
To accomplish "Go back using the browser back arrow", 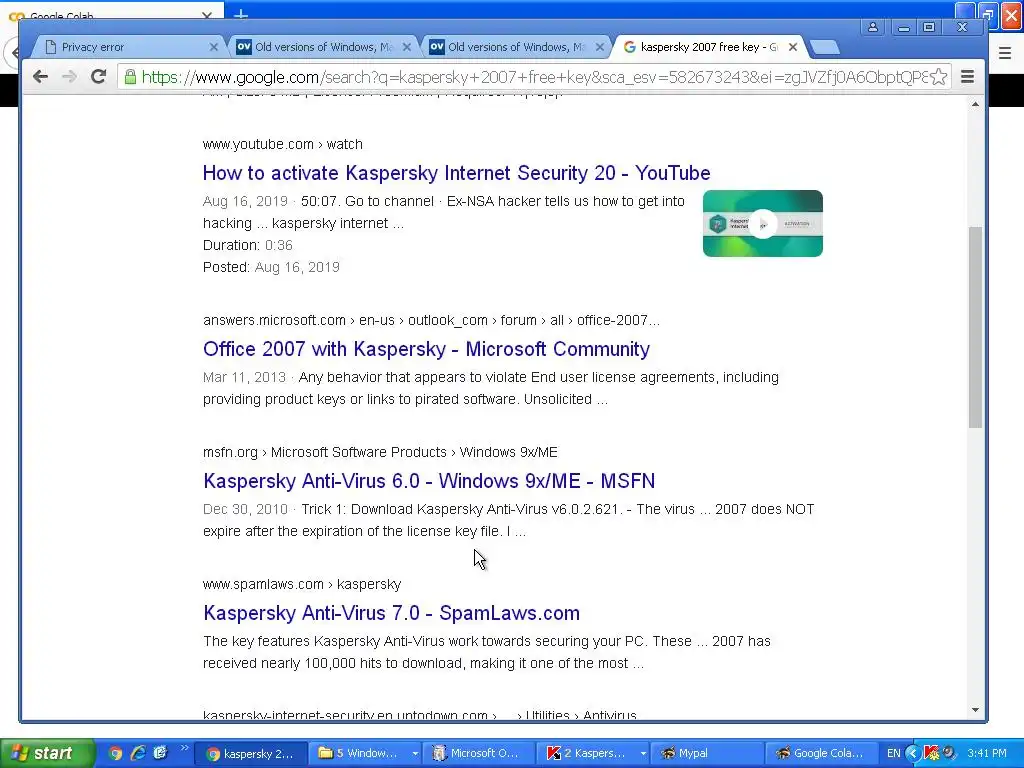I will tap(40, 77).
